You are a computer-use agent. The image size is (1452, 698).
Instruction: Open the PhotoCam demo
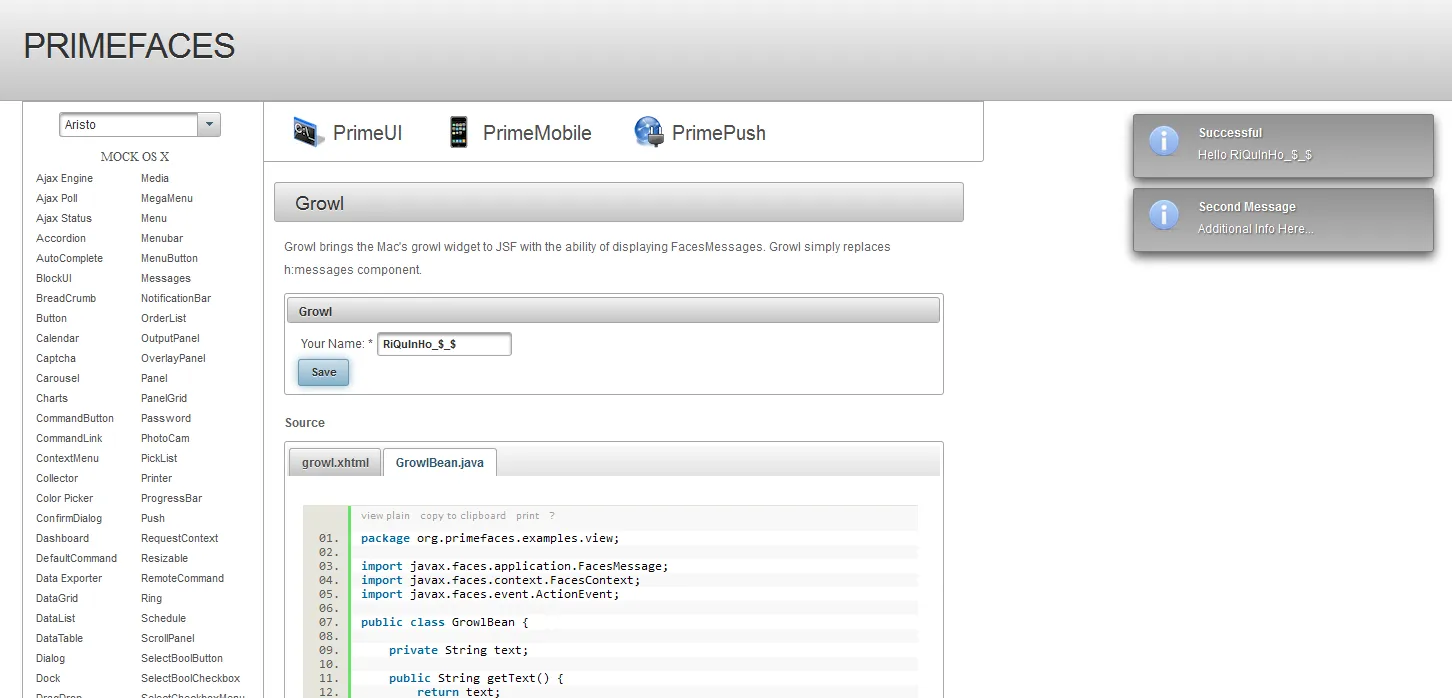click(x=165, y=438)
